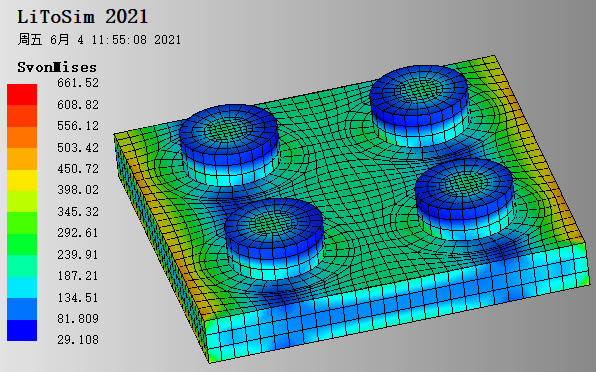Click the SvonMises legend title
This screenshot has height=372, width=596.
point(57,67)
